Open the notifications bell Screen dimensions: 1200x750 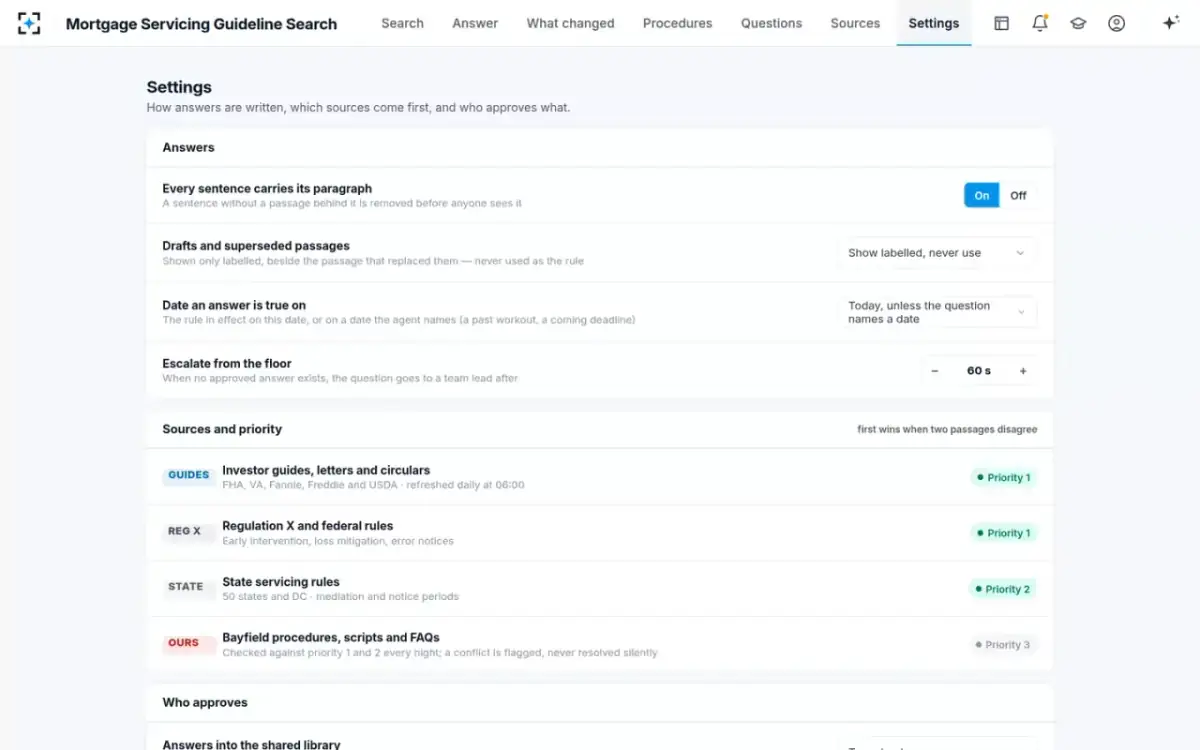pos(1040,23)
